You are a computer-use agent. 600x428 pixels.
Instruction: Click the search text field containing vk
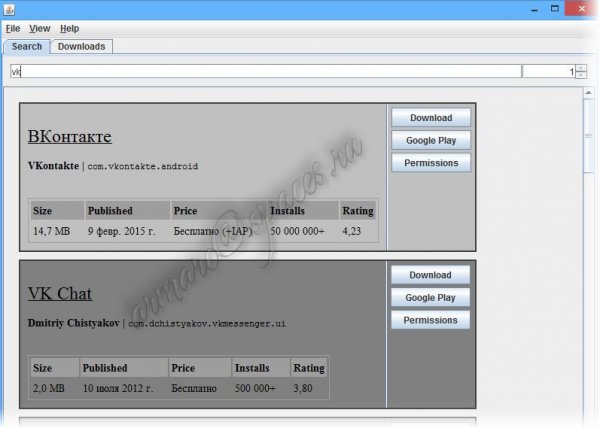[266, 72]
